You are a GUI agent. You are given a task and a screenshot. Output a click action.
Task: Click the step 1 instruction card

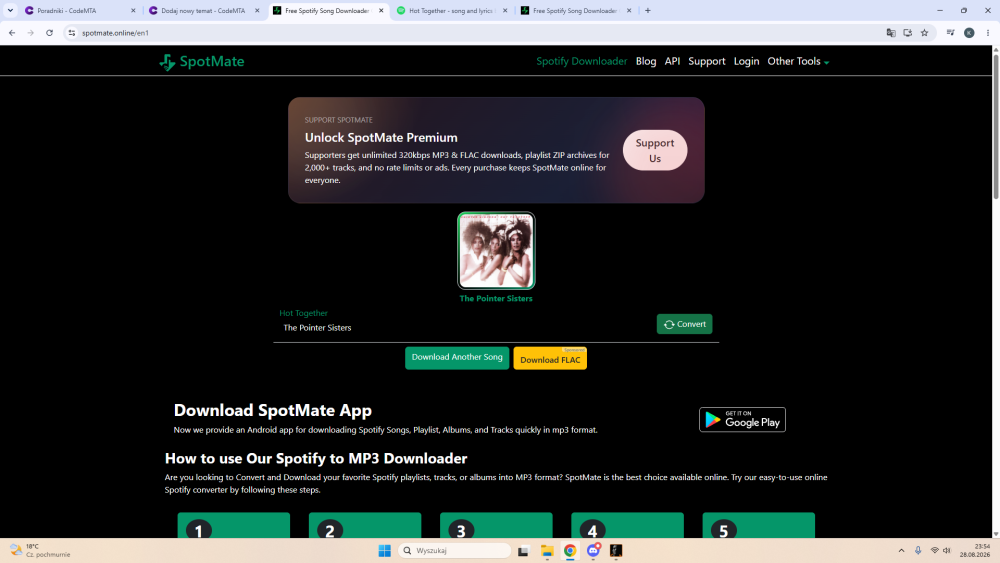pyautogui.click(x=233, y=525)
